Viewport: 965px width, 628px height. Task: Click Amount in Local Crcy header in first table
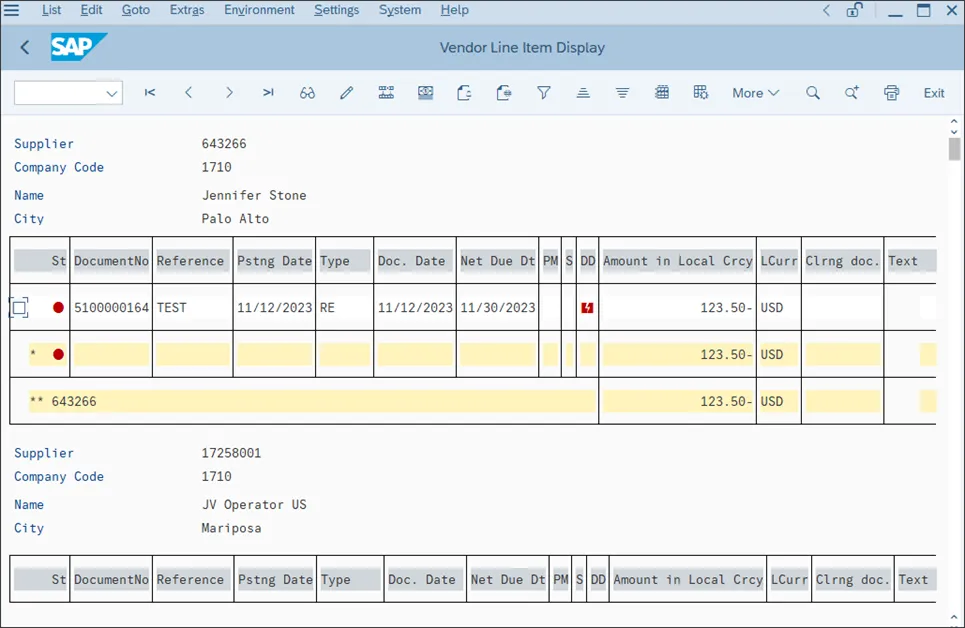[x=678, y=260]
